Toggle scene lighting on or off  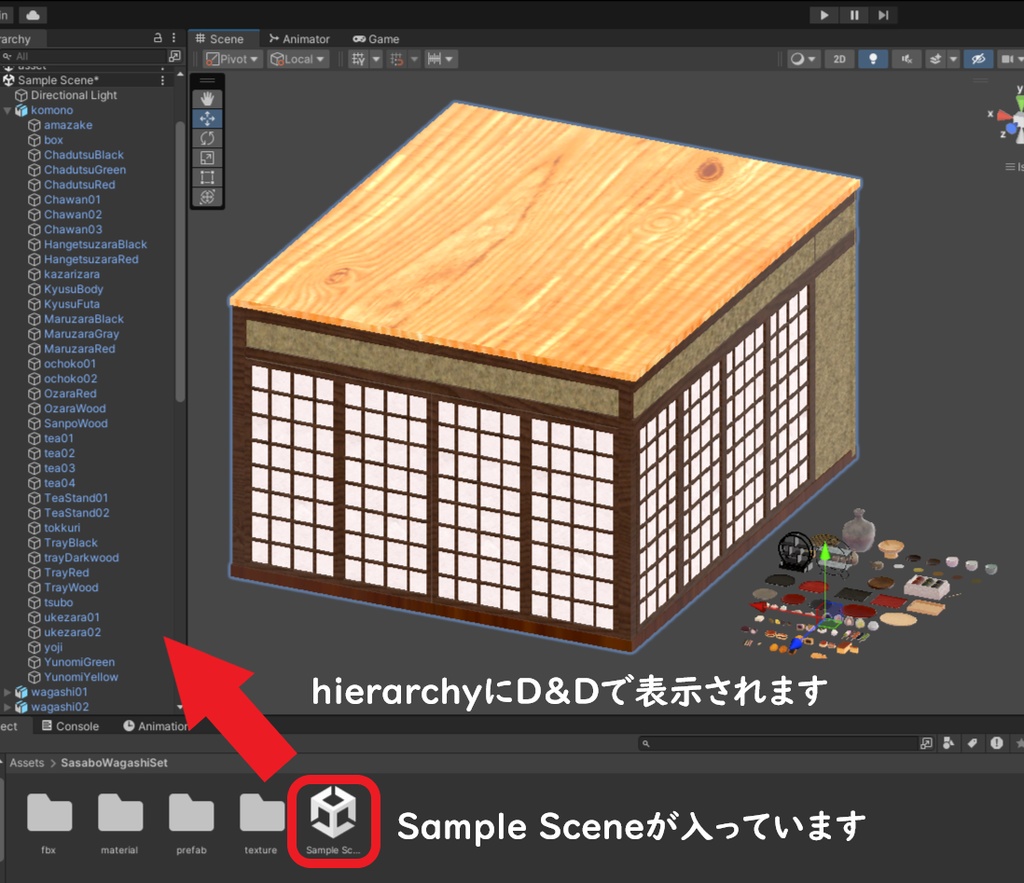(872, 59)
